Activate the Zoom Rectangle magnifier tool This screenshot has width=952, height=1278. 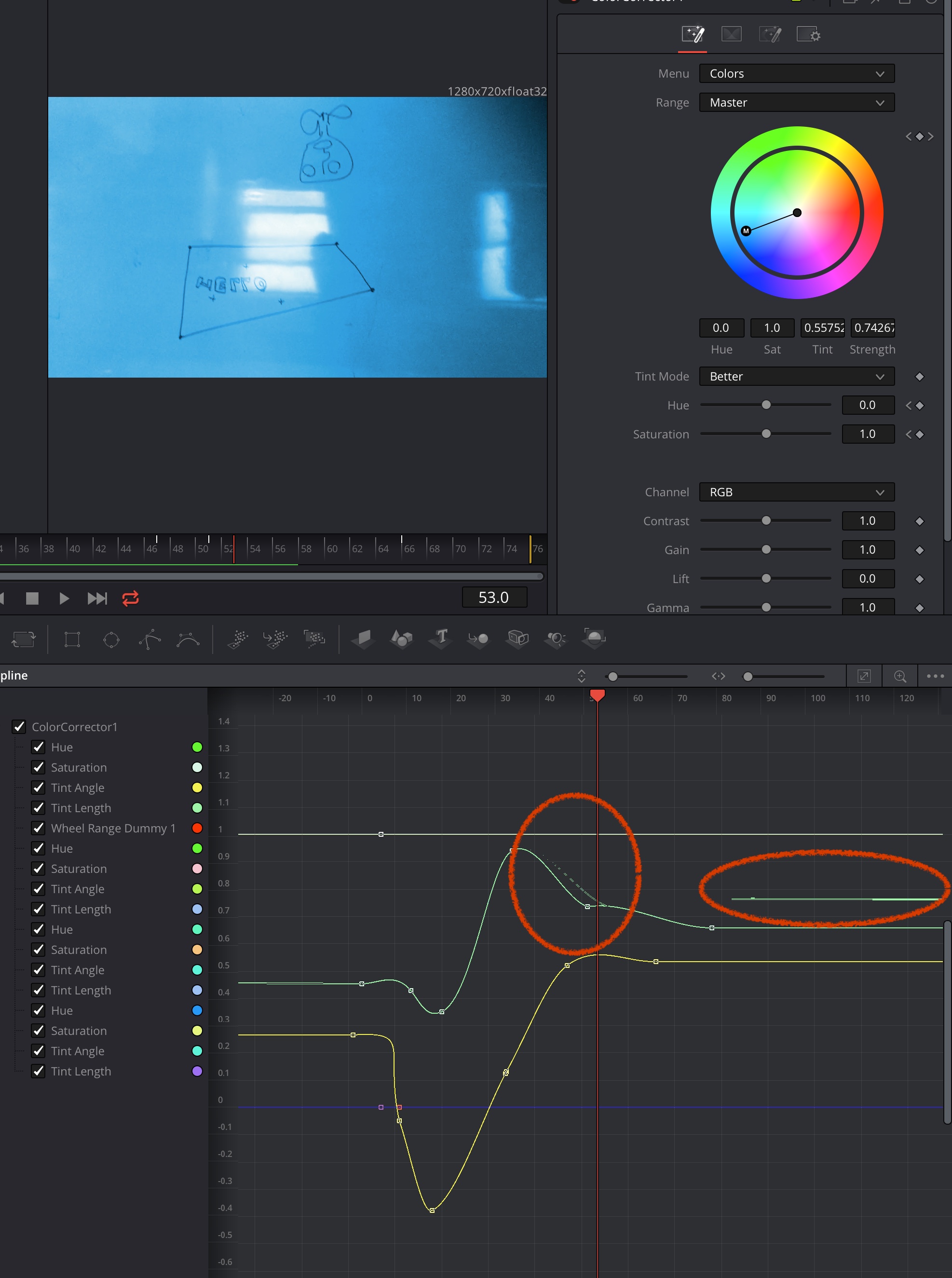899,676
